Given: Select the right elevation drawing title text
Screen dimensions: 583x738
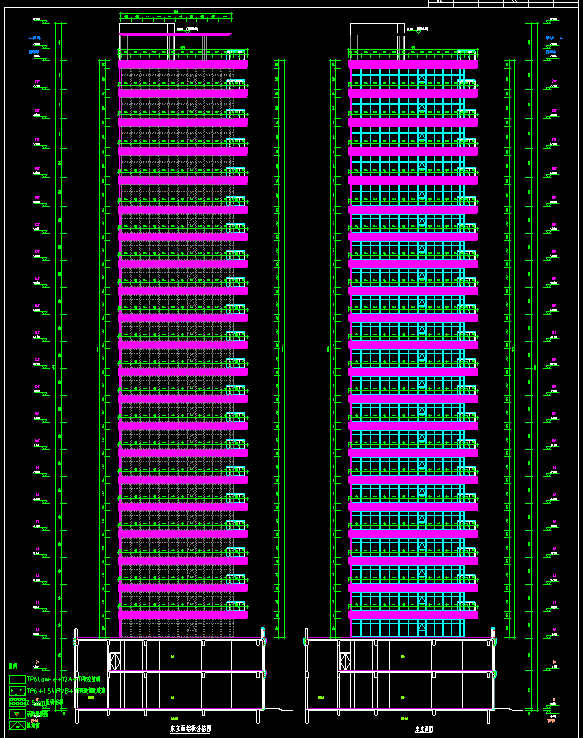Looking at the screenshot, I should click(424, 730).
